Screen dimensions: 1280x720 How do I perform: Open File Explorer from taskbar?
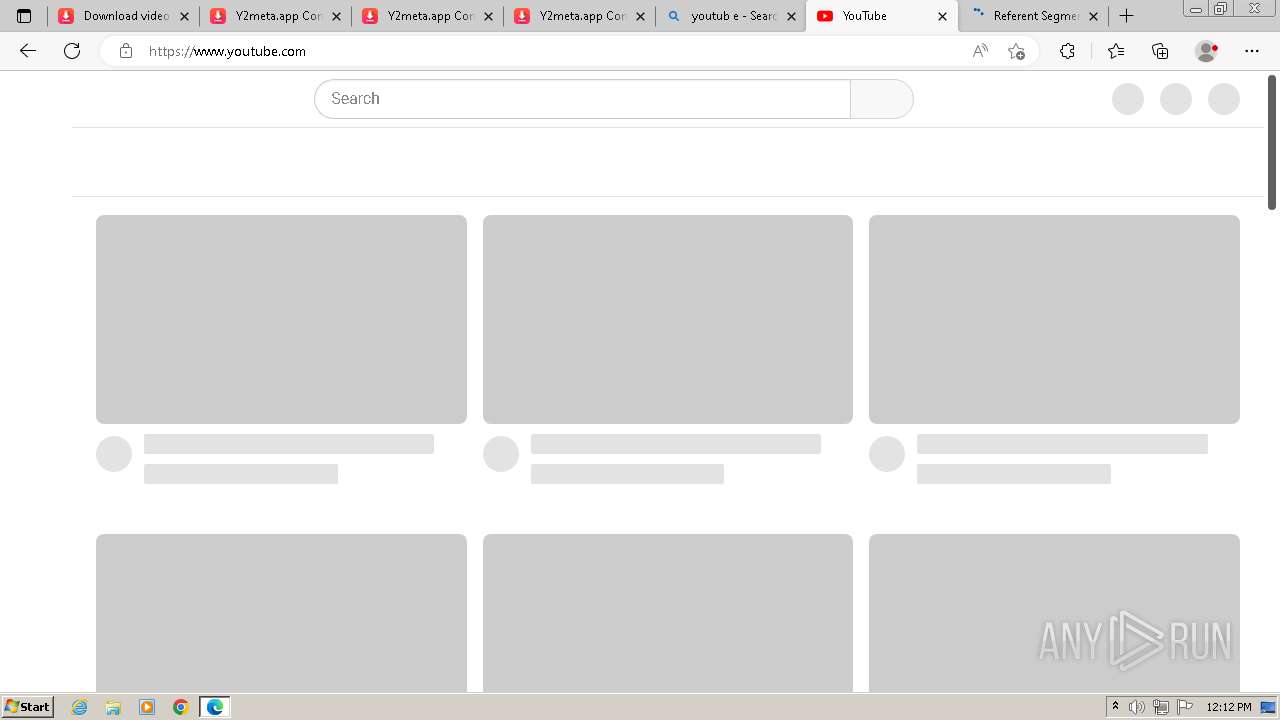point(113,707)
